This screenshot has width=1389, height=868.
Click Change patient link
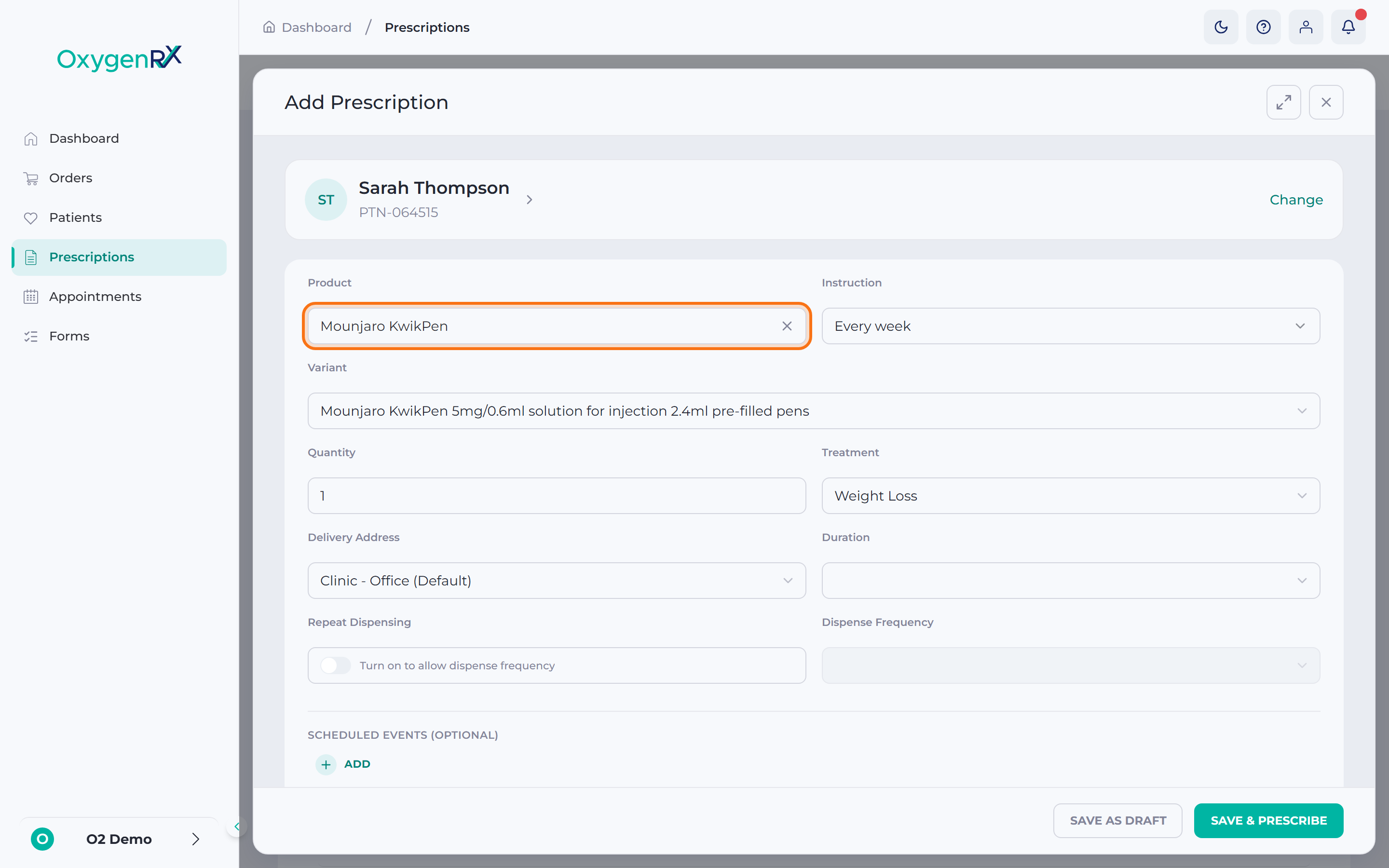pyautogui.click(x=1296, y=200)
